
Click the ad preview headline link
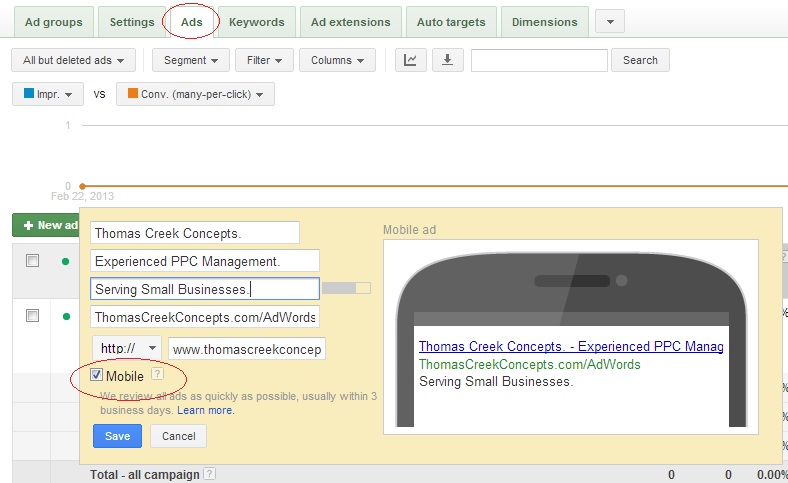click(571, 346)
